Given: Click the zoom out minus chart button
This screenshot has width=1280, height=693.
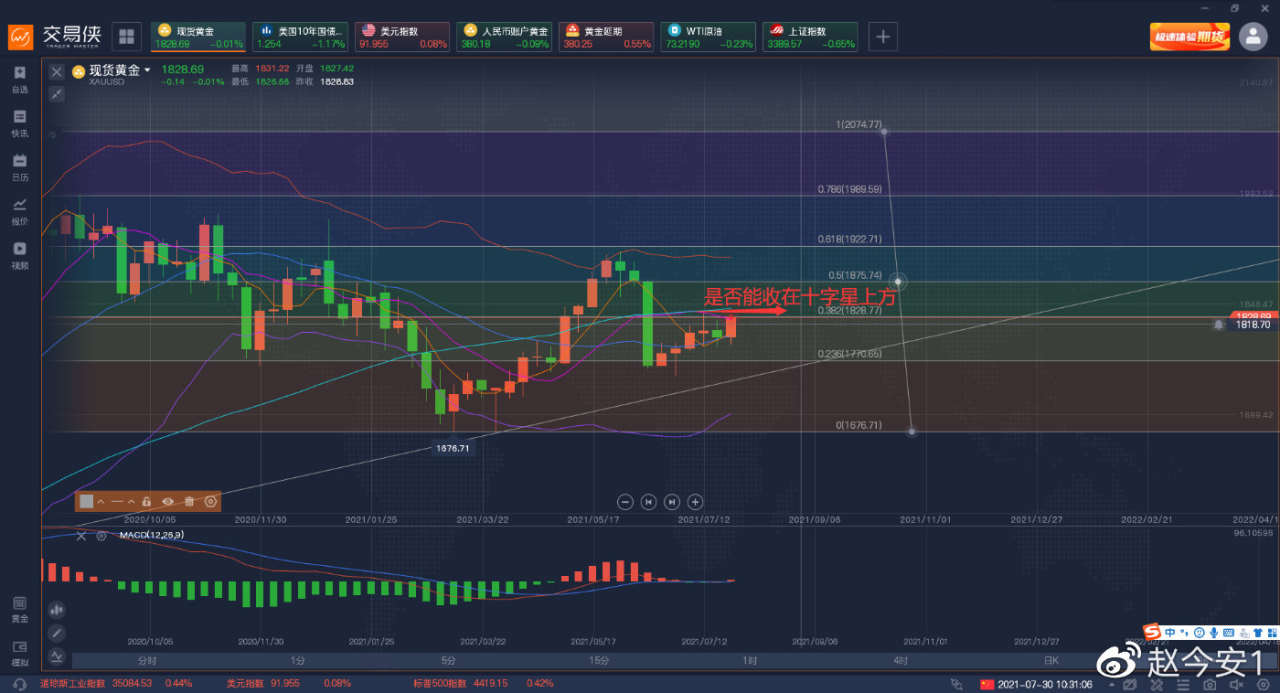Looking at the screenshot, I should [x=625, y=502].
